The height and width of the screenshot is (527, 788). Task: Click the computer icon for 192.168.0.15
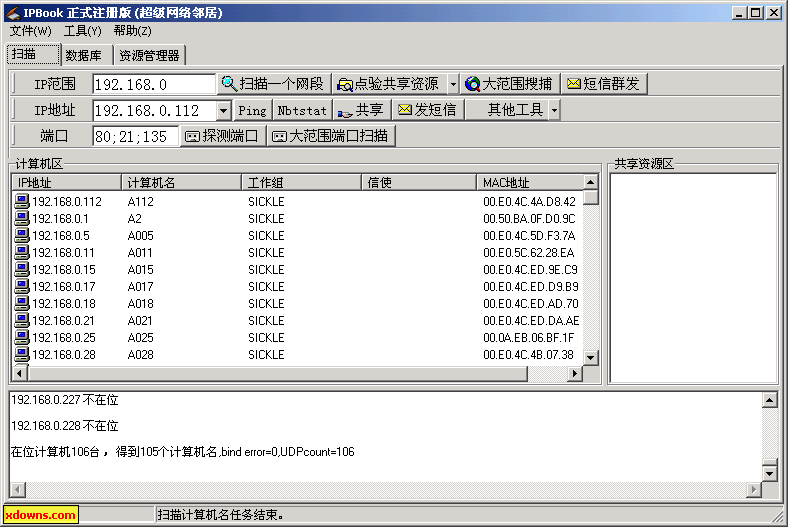click(x=22, y=270)
